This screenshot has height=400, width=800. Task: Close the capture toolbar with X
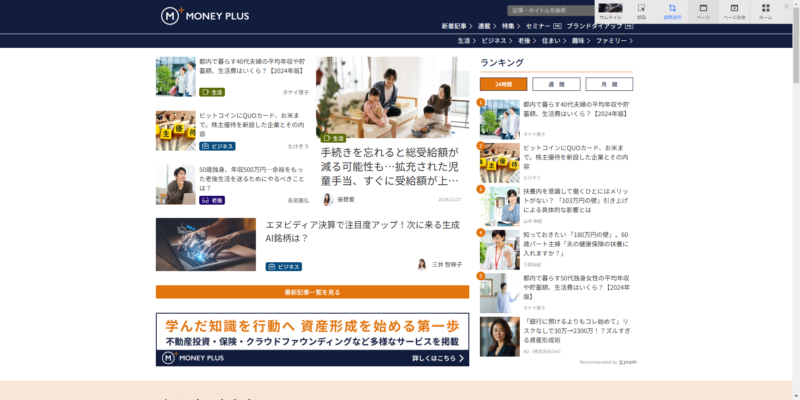coord(786,7)
